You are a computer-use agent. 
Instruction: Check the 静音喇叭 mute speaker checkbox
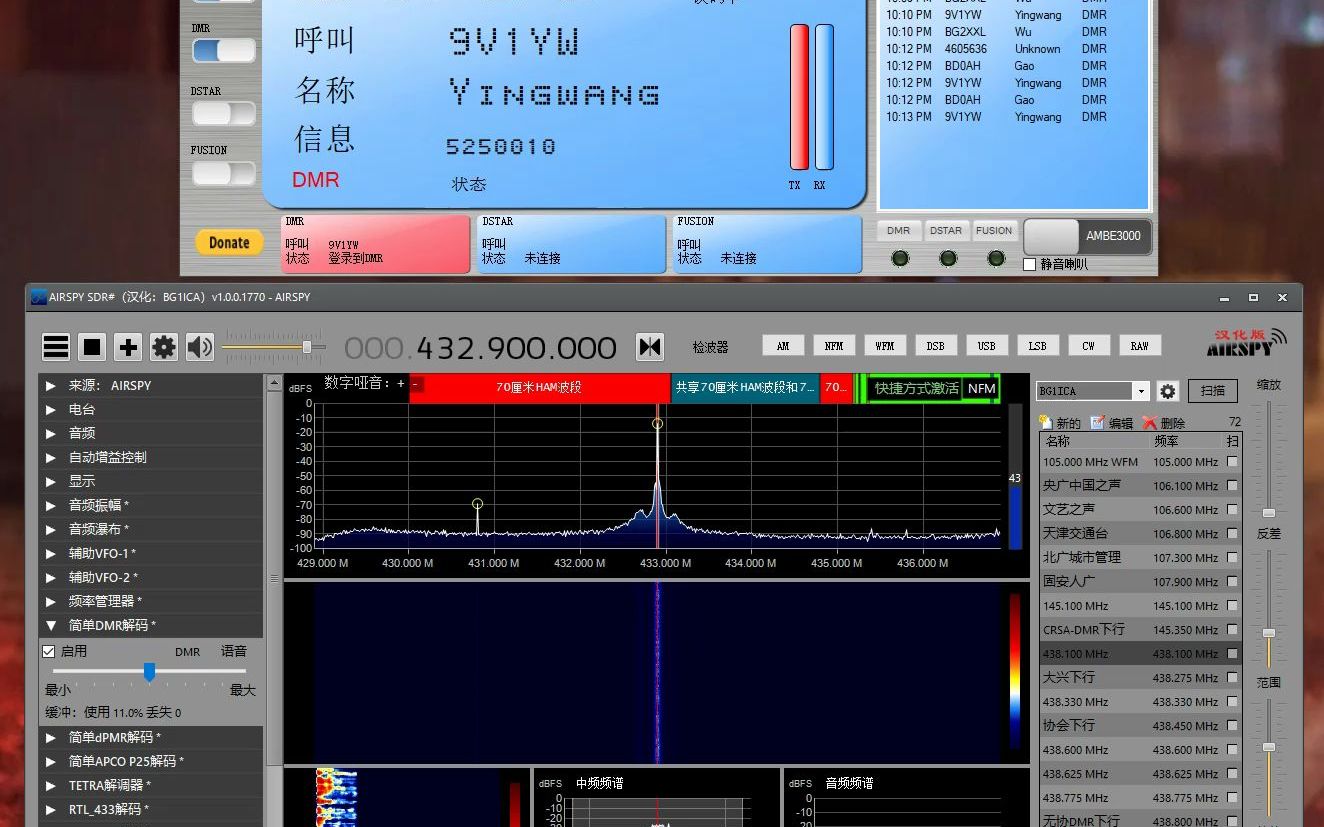[1030, 265]
